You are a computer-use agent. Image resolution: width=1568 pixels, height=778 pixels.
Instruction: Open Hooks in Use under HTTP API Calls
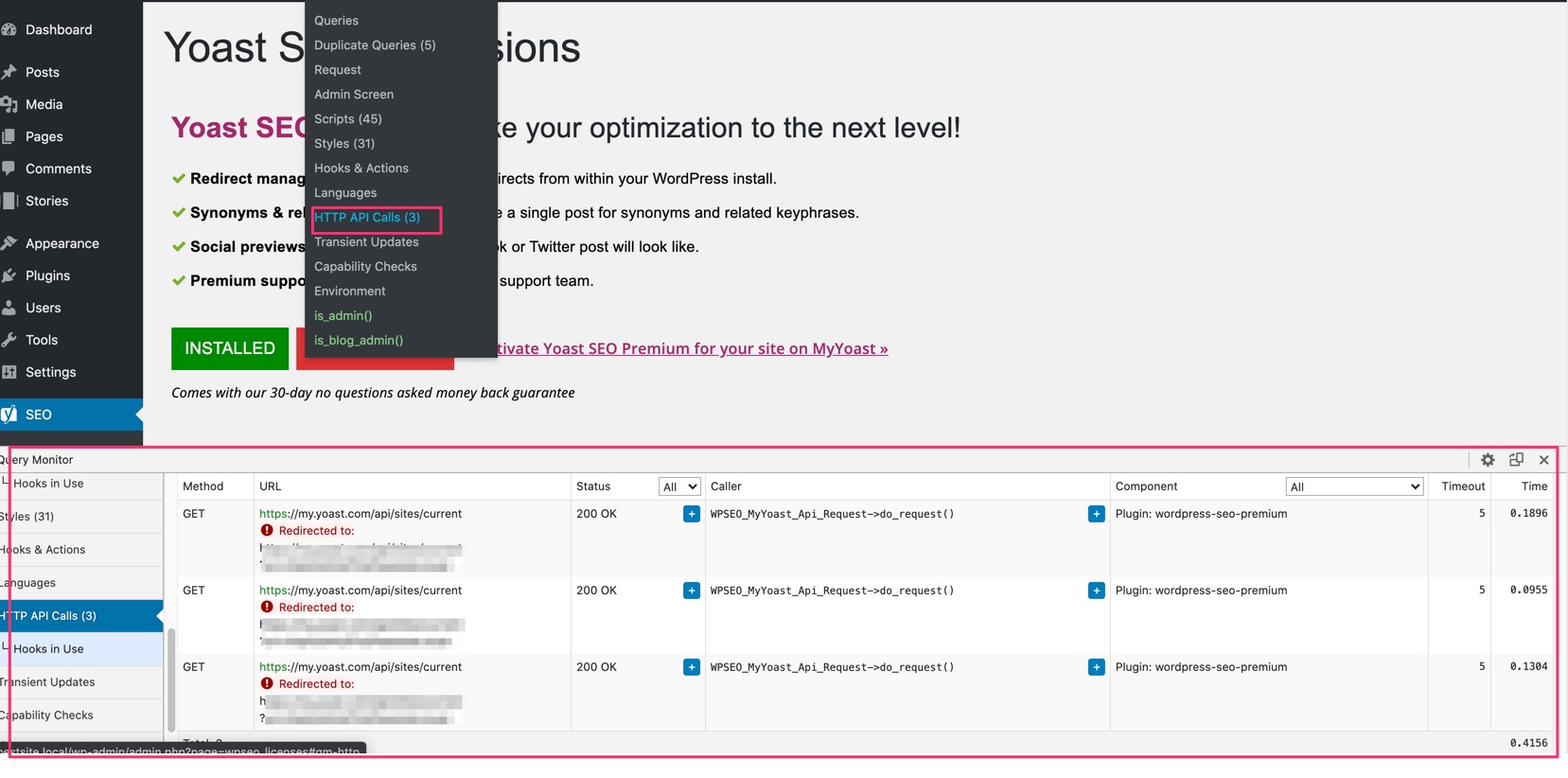click(81, 649)
